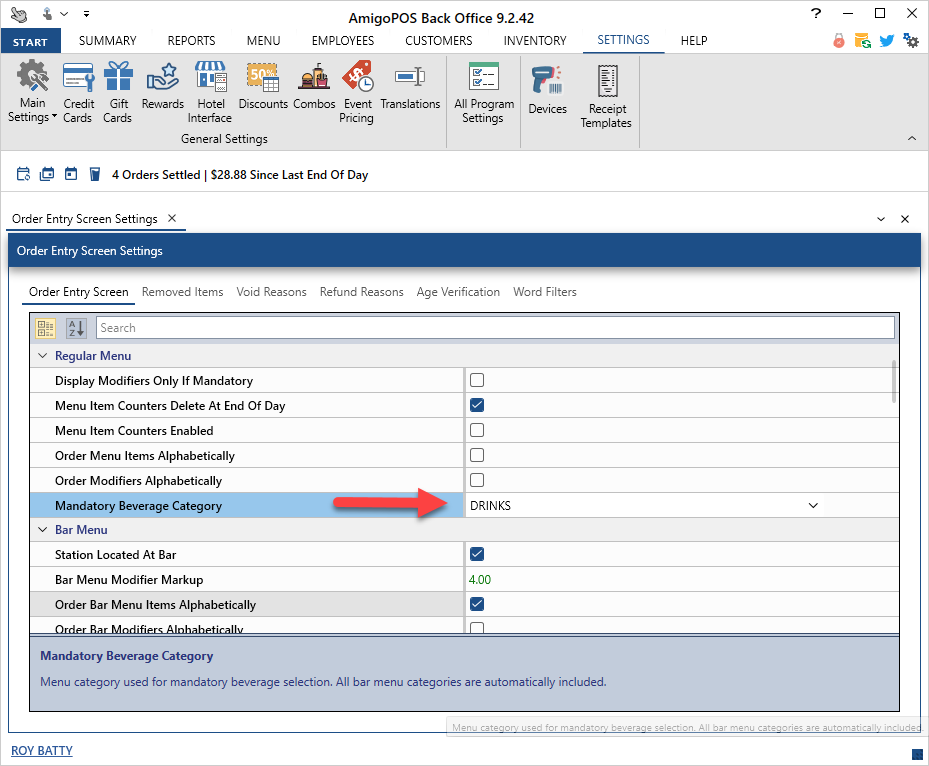
Task: Click the ROY BATTY user link
Action: 42,751
